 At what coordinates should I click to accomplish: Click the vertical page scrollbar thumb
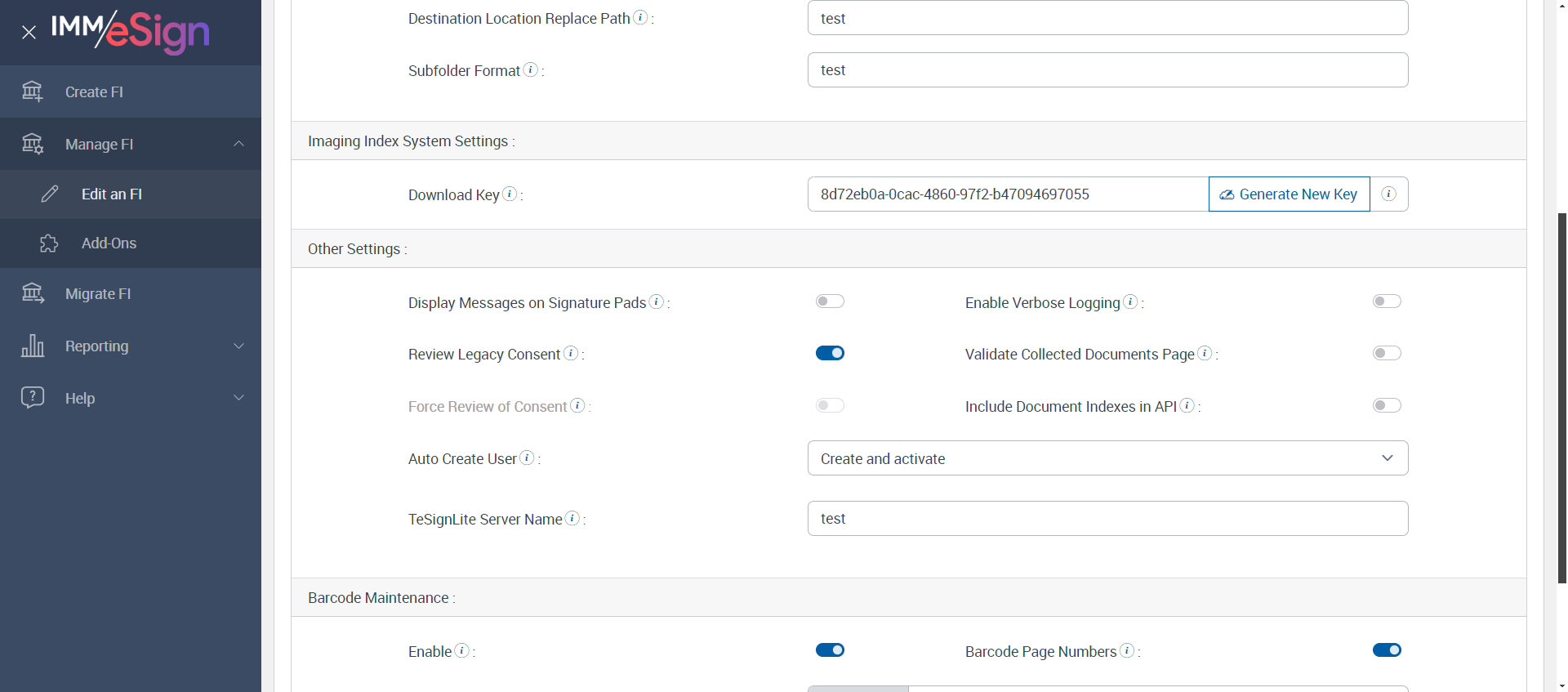(x=1561, y=397)
